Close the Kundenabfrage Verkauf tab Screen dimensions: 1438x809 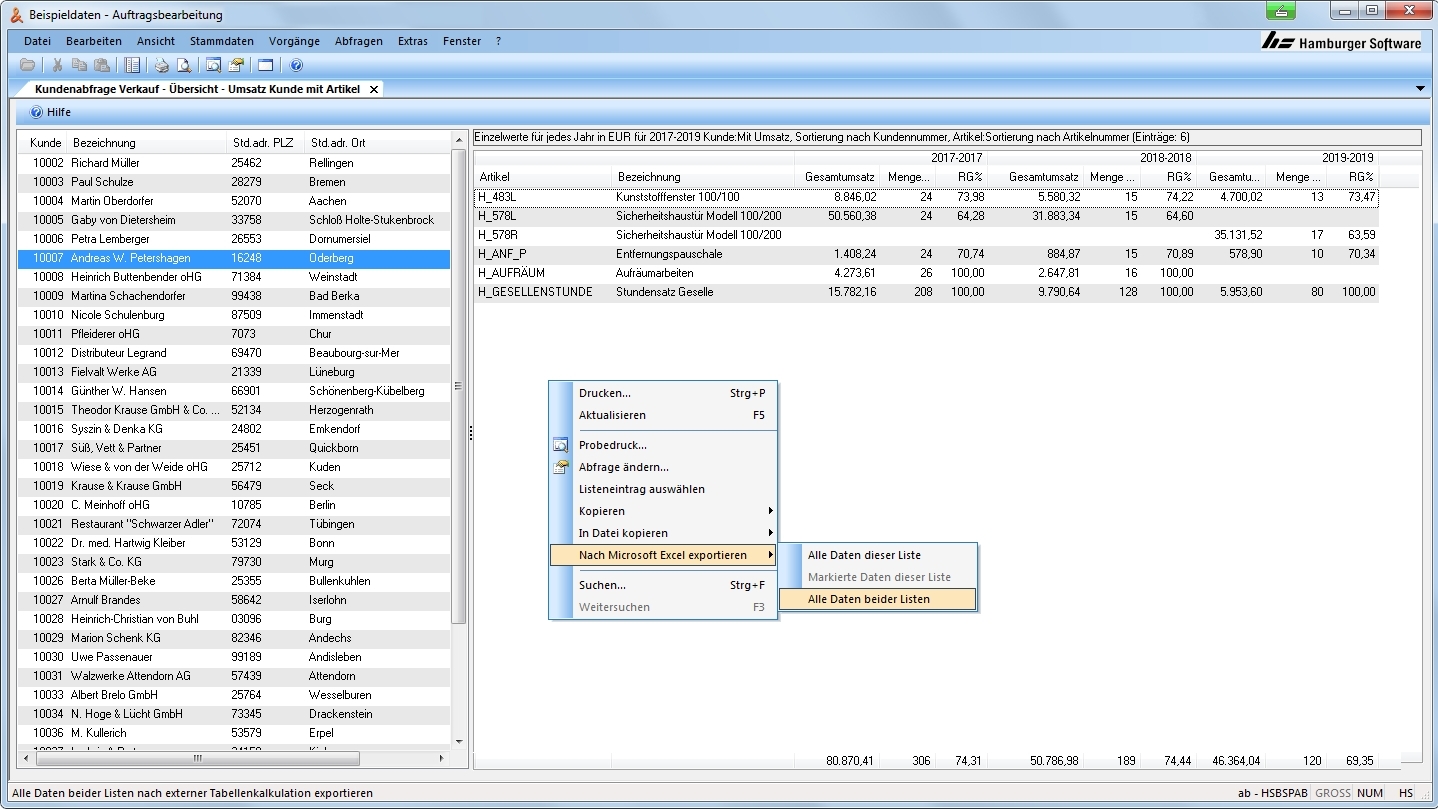pyautogui.click(x=374, y=89)
